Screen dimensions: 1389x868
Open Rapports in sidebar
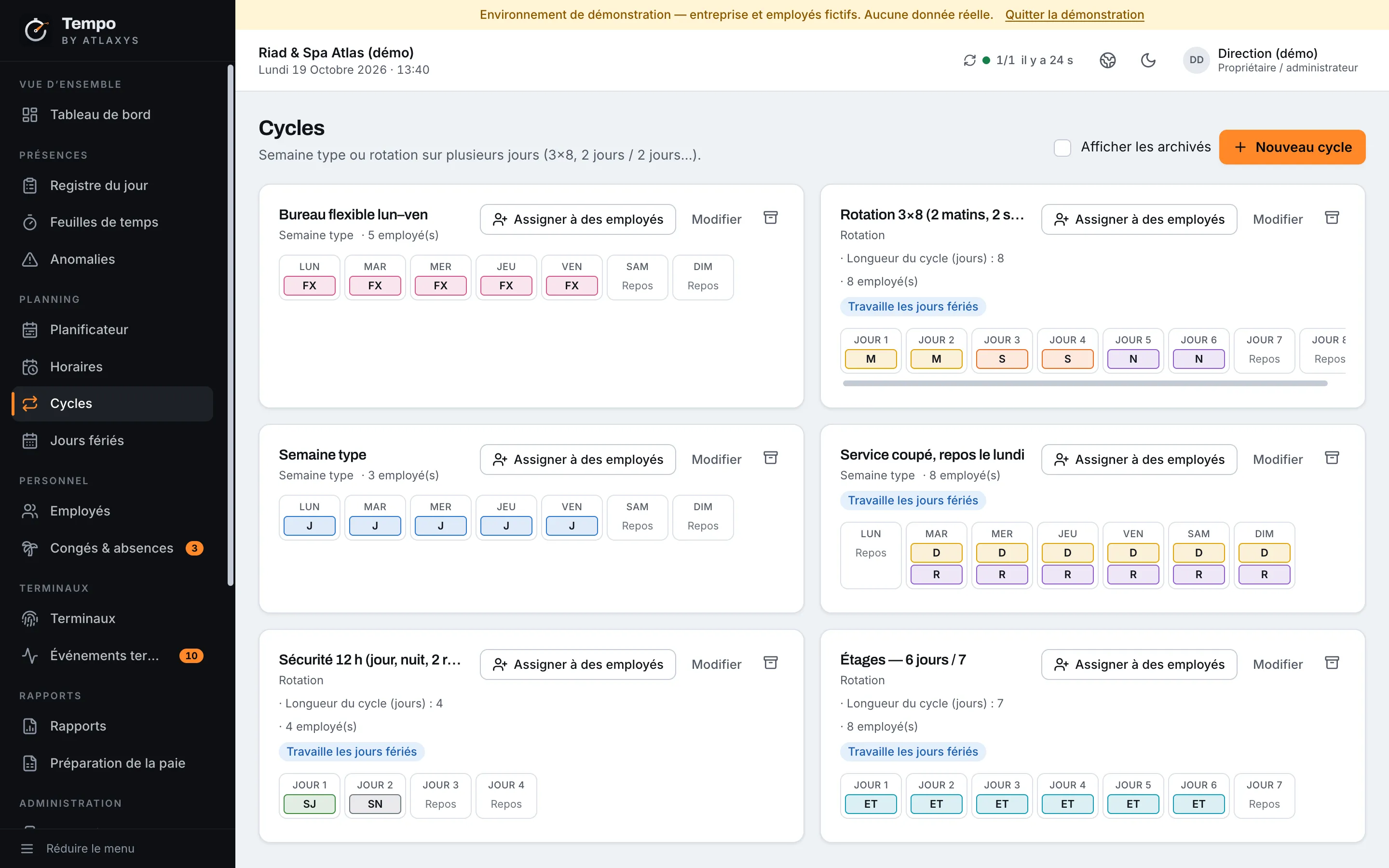coord(112,726)
